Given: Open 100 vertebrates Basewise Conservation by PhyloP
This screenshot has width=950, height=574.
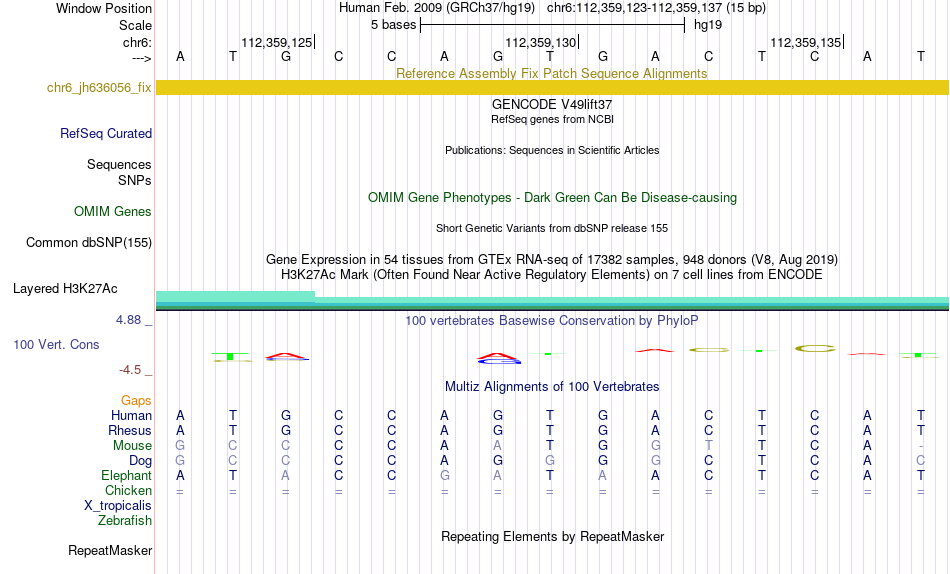Looking at the screenshot, I should [x=552, y=321].
